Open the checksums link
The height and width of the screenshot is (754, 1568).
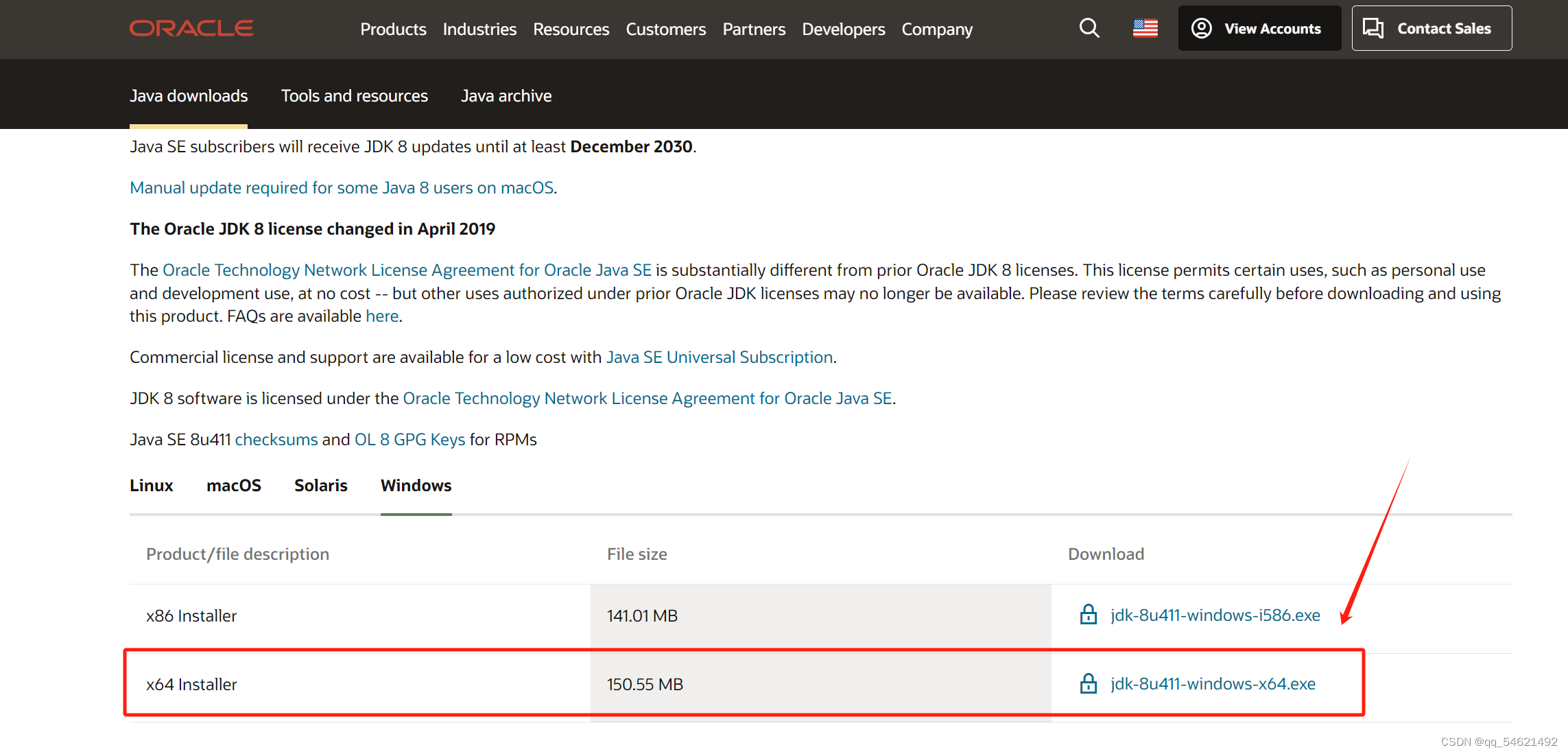click(x=276, y=439)
